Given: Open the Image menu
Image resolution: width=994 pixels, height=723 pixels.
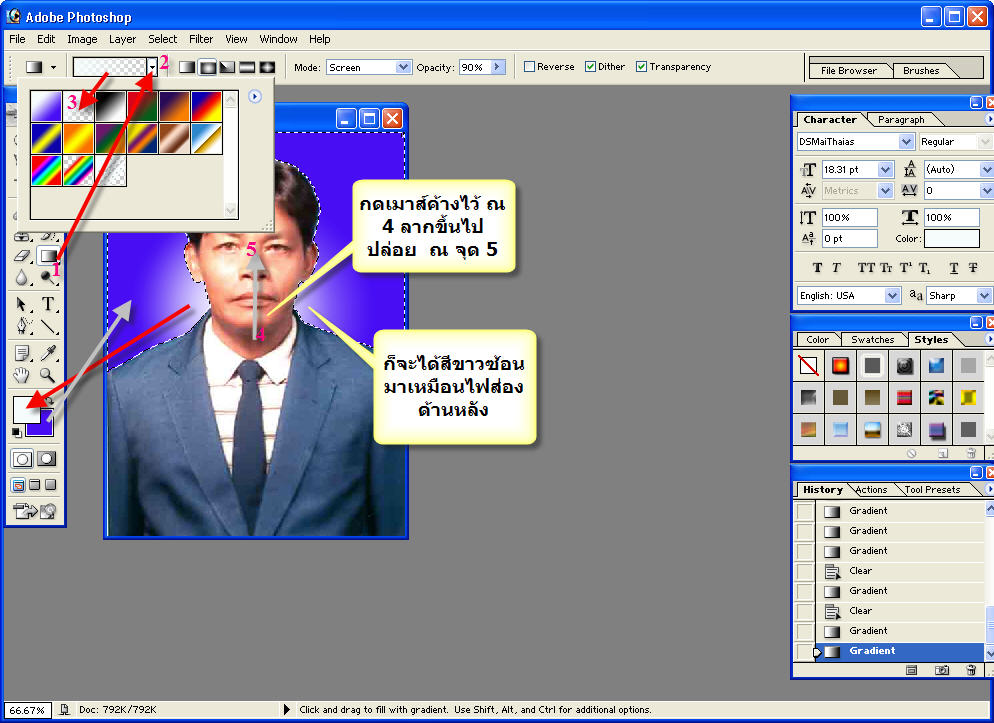Looking at the screenshot, I should coord(82,39).
